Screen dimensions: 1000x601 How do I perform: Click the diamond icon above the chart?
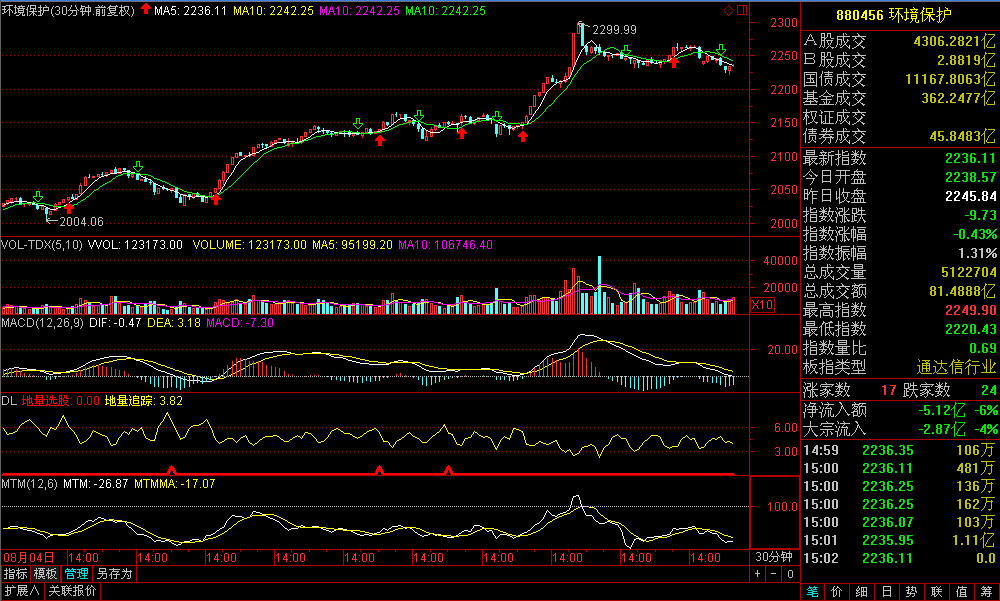pos(728,10)
